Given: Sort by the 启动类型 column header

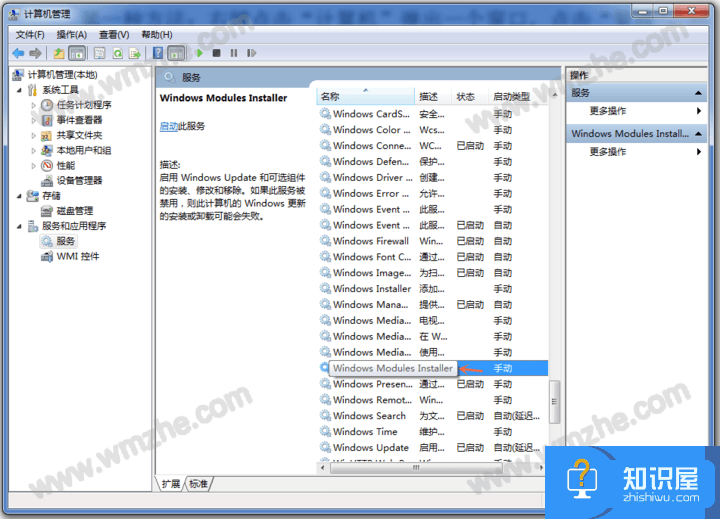Looking at the screenshot, I should (518, 97).
